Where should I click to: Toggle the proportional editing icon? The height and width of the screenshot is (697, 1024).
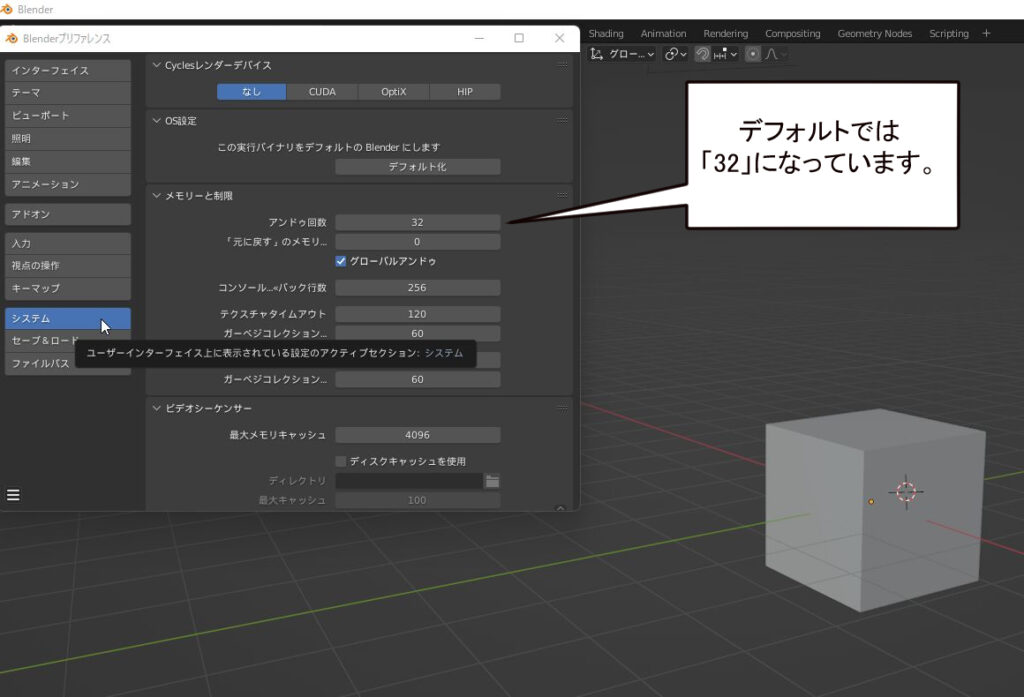752,54
